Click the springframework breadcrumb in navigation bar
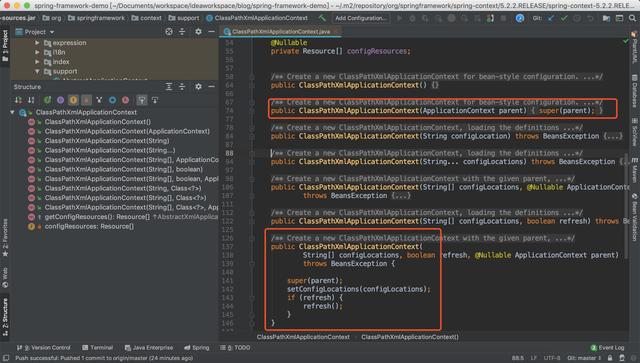Viewport: 640px width, 363px height. [x=96, y=18]
